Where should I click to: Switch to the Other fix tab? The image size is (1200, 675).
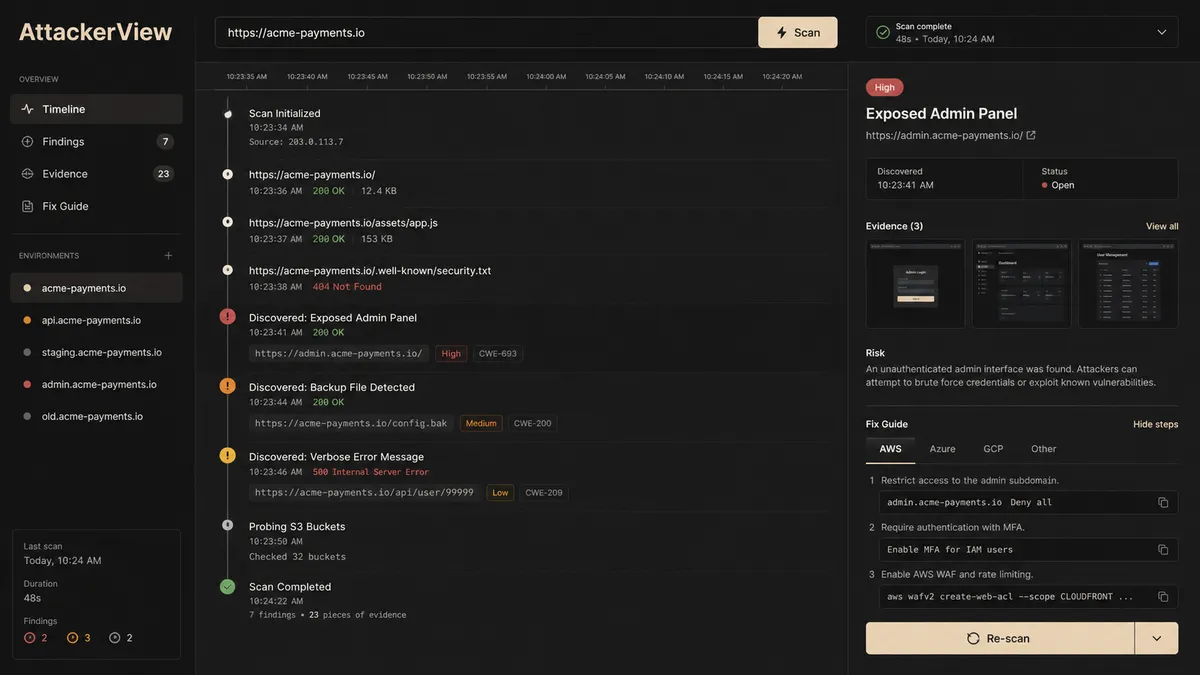pos(1043,449)
